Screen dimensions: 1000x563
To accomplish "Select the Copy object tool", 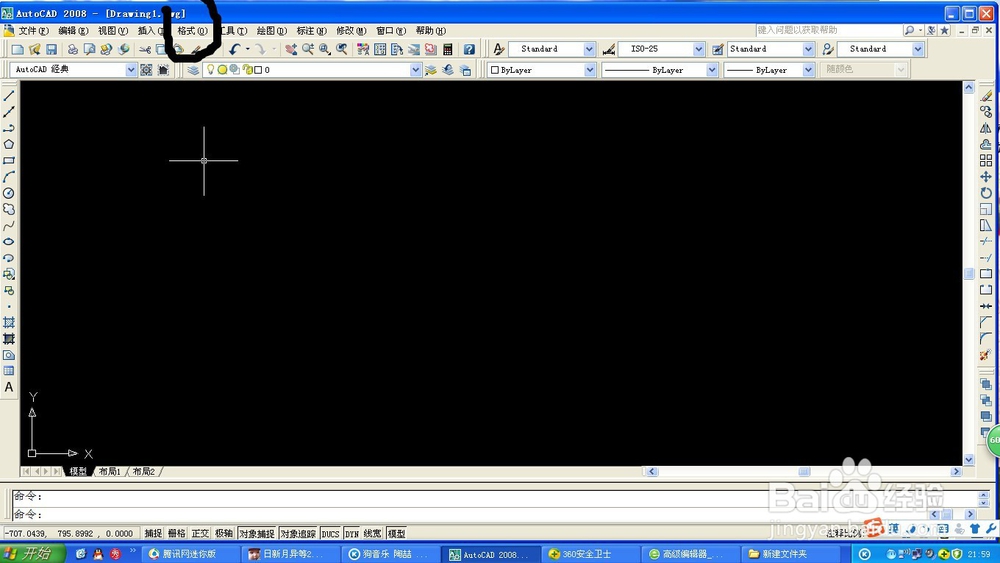I will coord(986,112).
